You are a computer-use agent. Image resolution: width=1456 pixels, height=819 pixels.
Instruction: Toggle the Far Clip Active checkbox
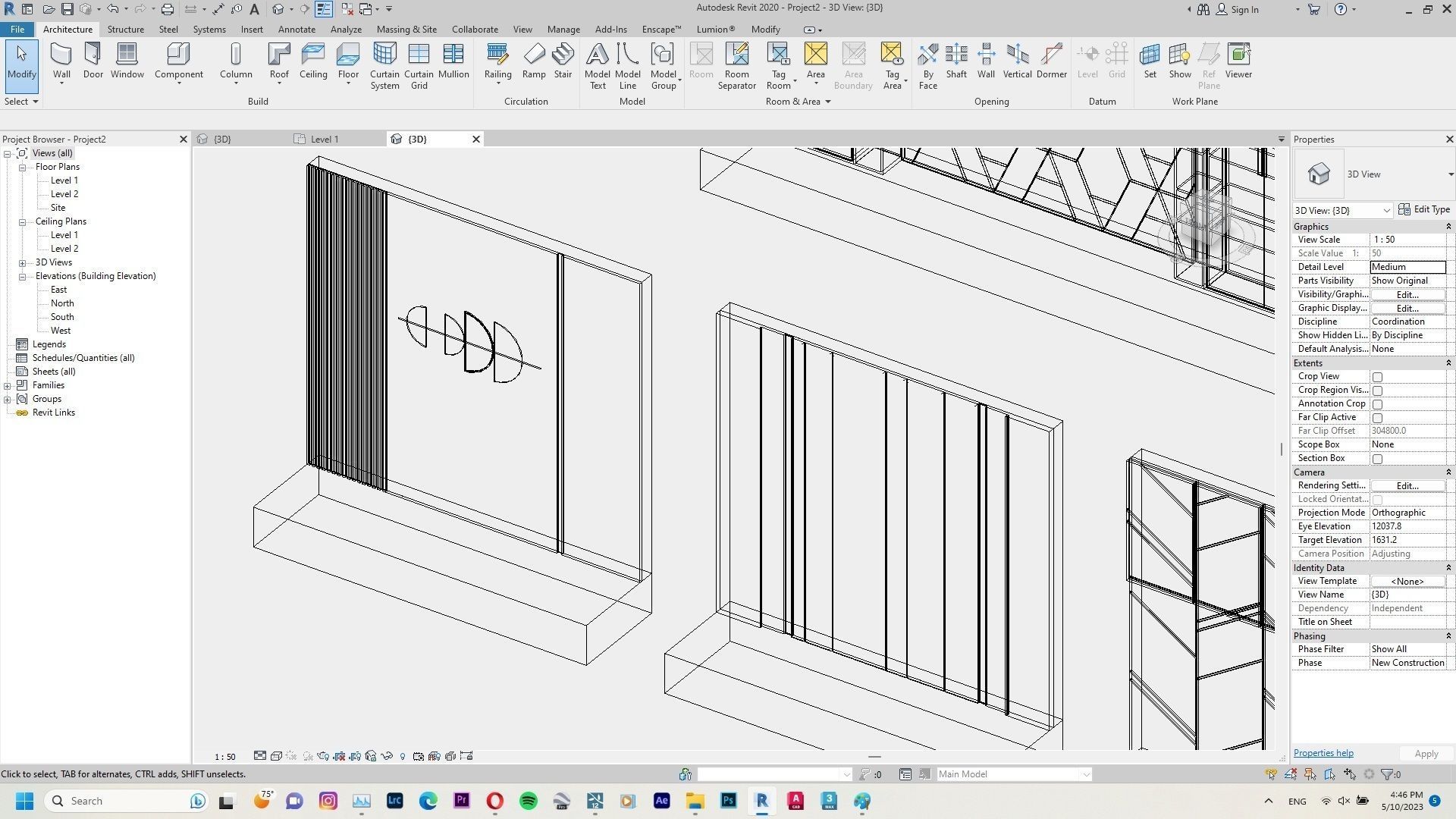click(x=1378, y=417)
